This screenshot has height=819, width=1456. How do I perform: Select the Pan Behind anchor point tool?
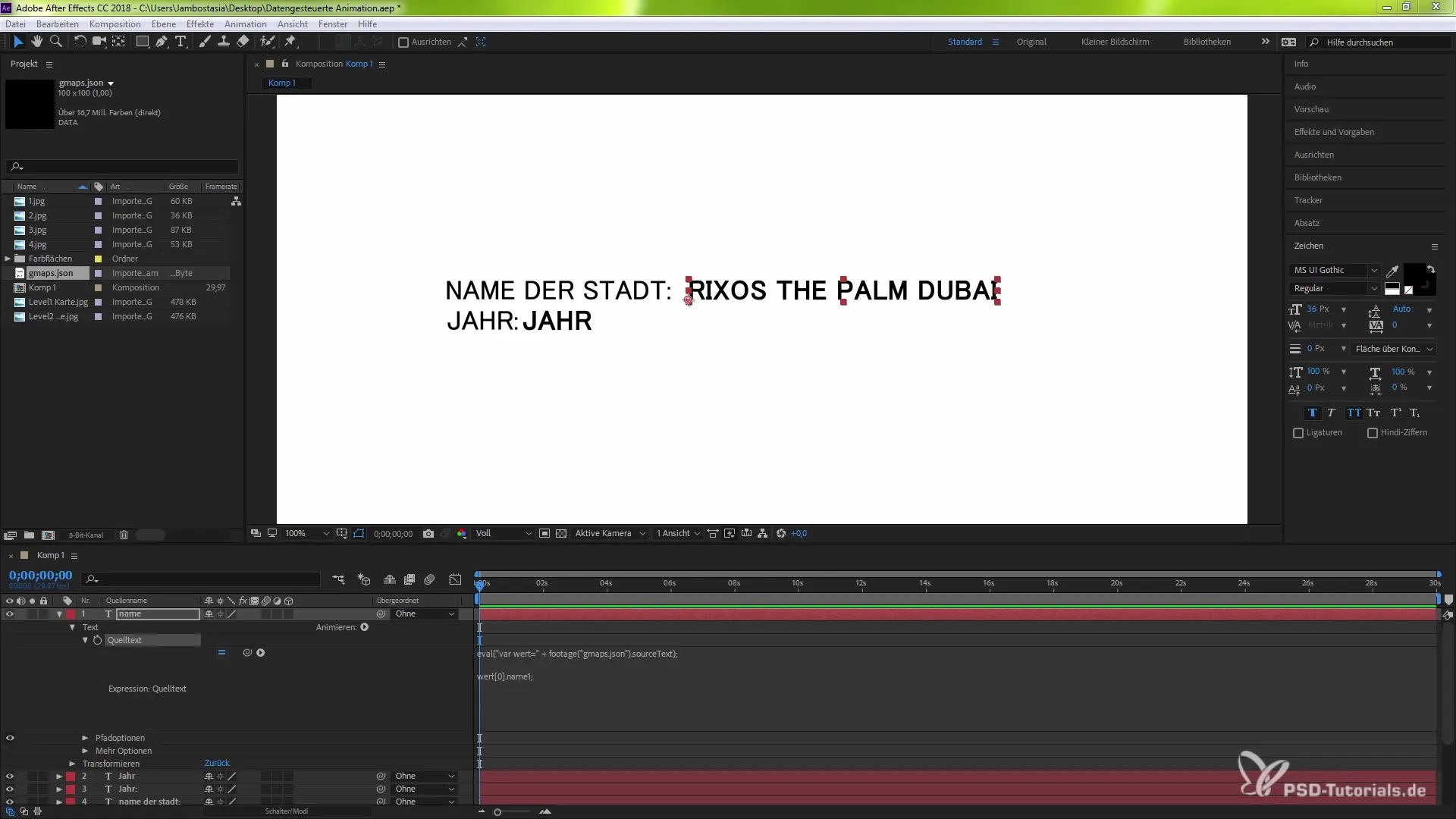[x=119, y=42]
